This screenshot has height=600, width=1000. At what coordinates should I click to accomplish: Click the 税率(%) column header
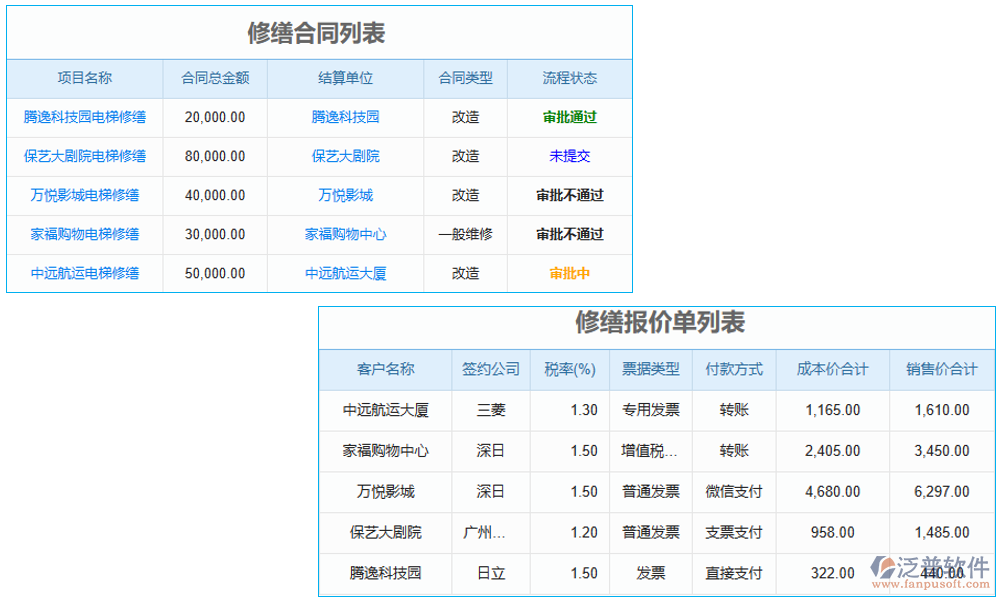click(568, 369)
